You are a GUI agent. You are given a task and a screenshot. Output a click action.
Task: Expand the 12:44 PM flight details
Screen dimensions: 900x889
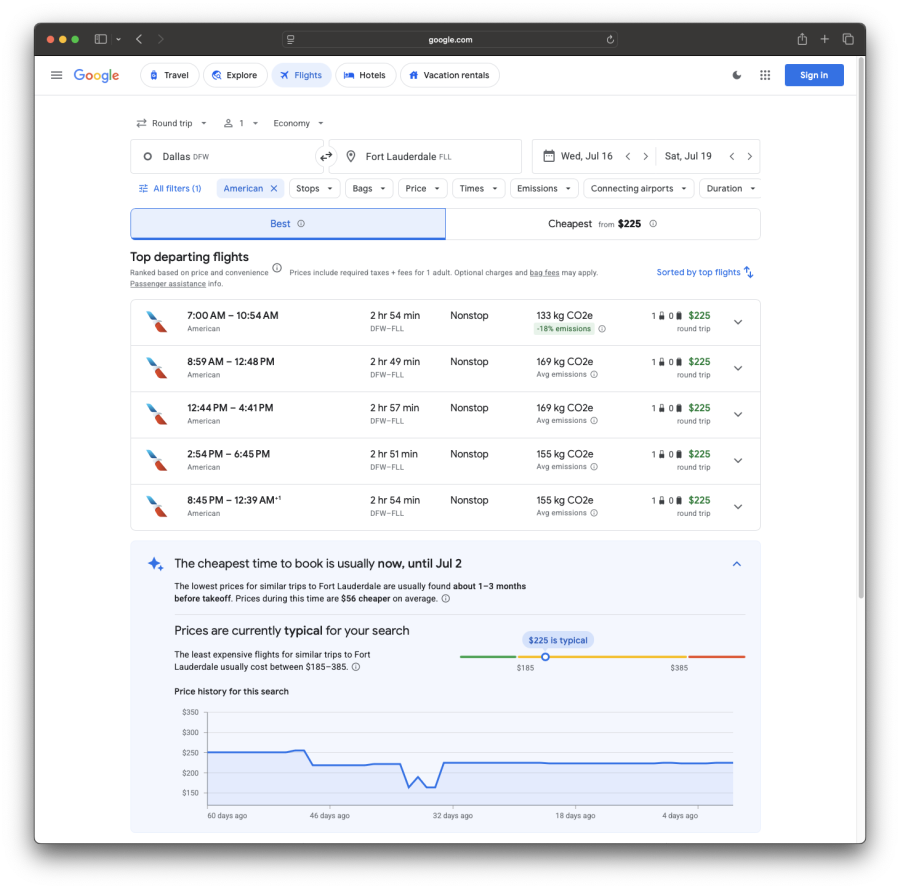click(738, 414)
